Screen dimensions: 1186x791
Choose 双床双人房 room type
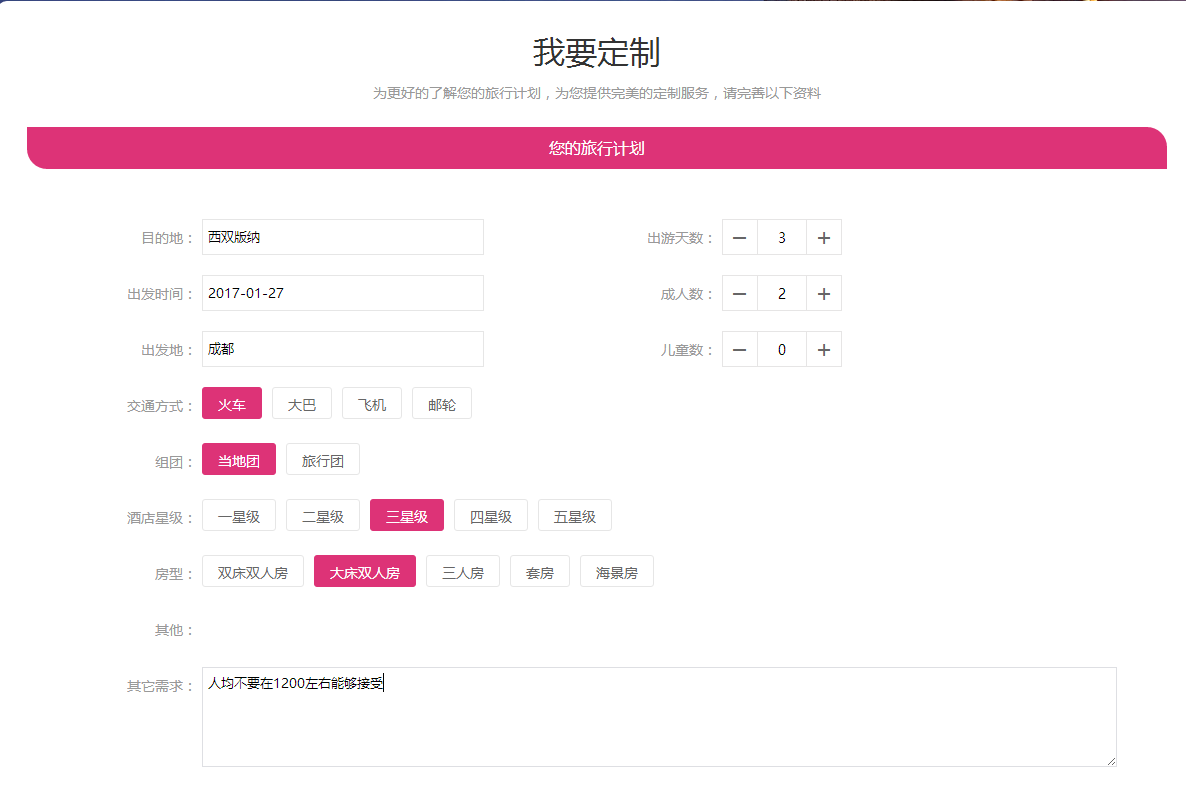point(253,572)
